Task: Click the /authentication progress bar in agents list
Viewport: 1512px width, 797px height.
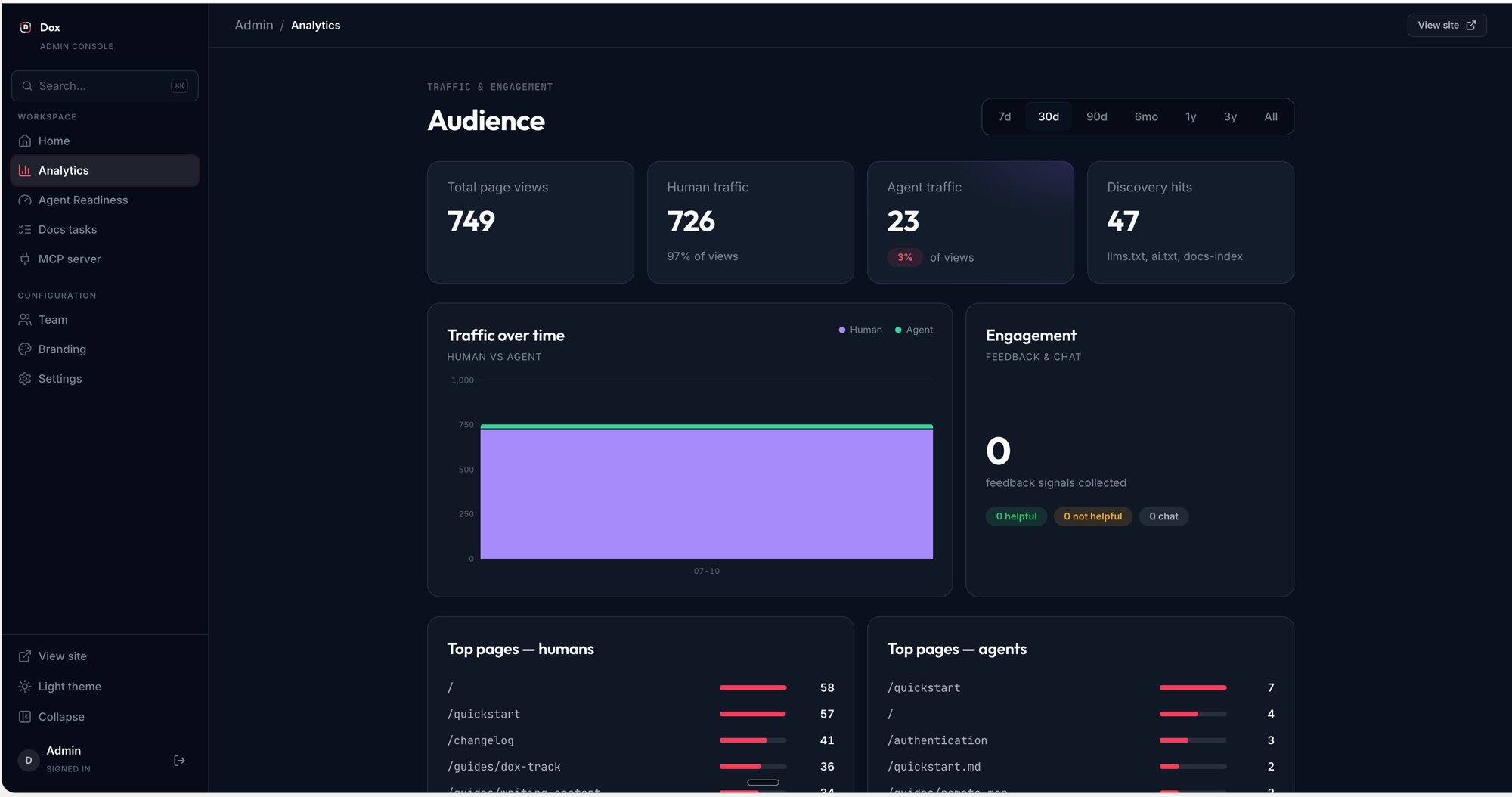Action: [1193, 740]
